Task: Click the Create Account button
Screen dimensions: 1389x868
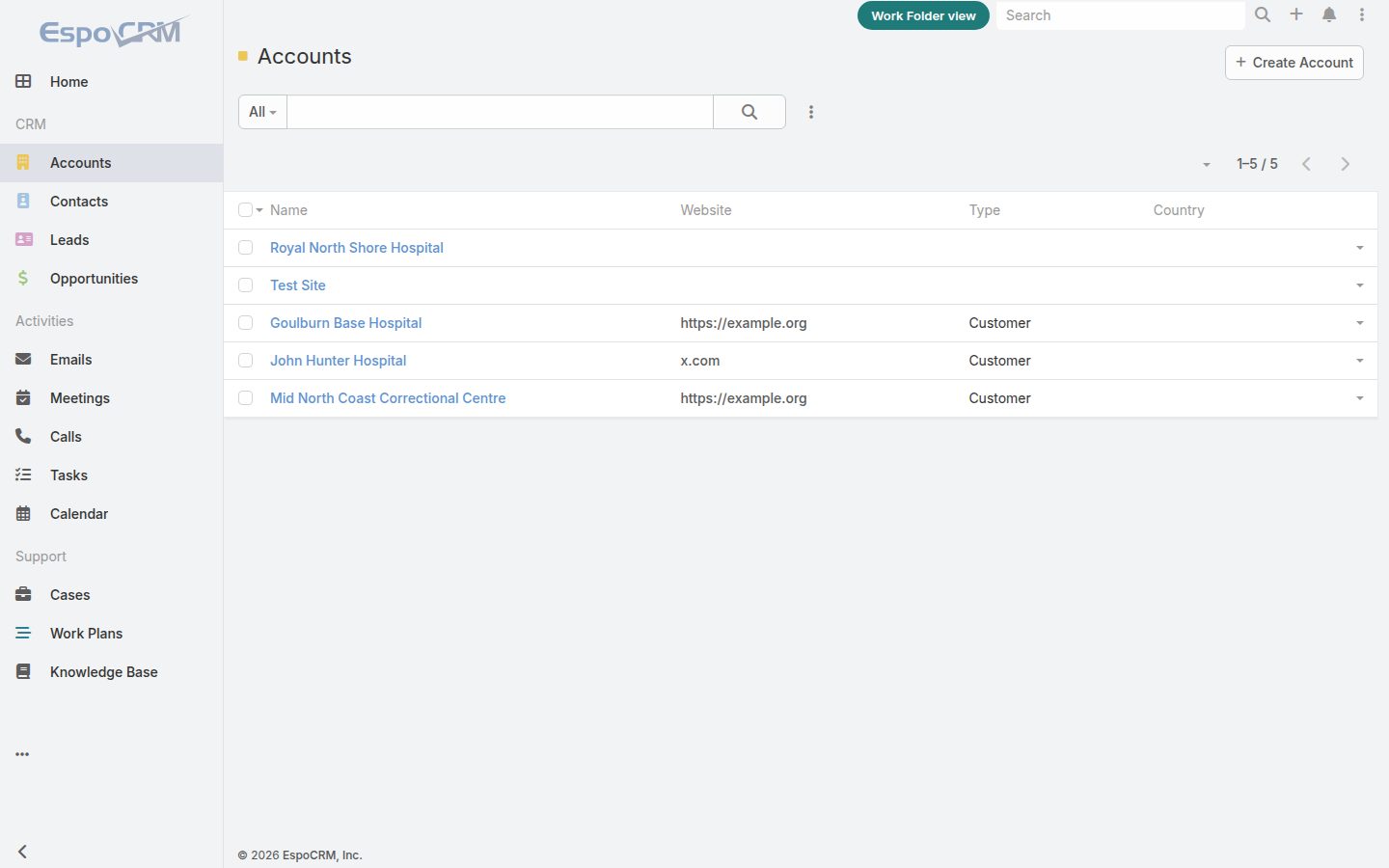Action: coord(1294,63)
